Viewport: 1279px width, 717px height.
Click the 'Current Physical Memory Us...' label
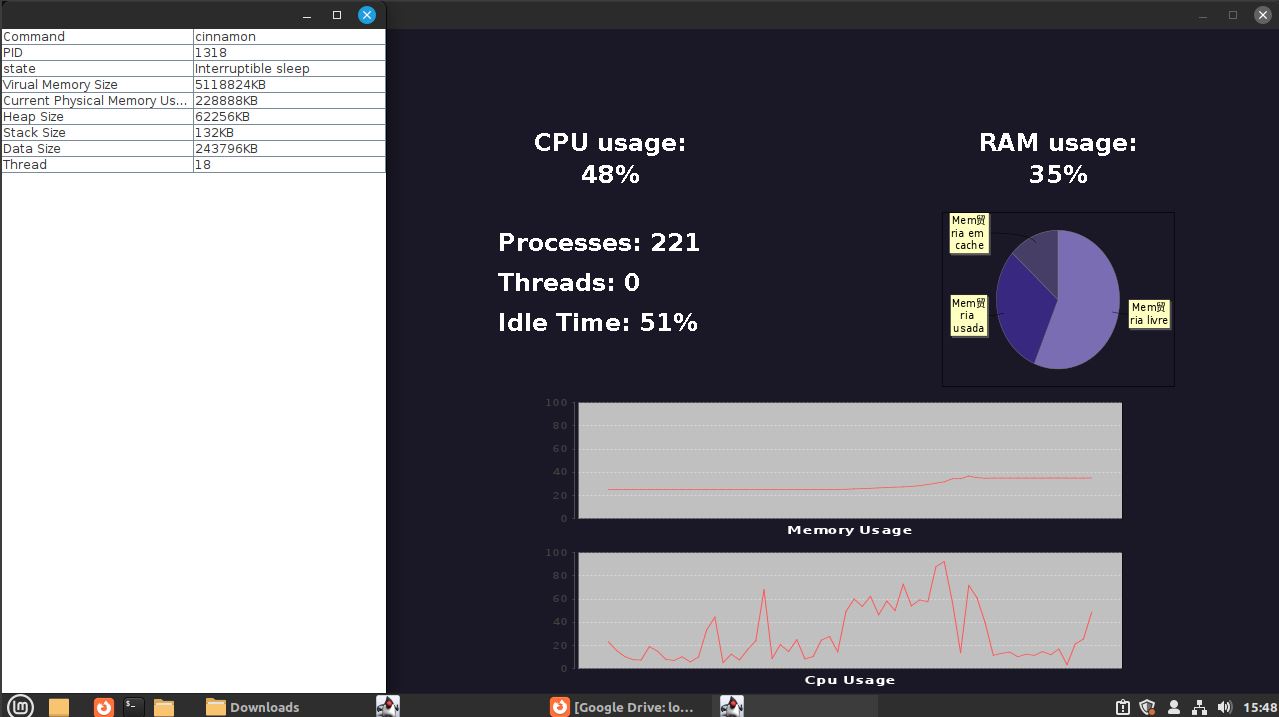pyautogui.click(x=97, y=100)
